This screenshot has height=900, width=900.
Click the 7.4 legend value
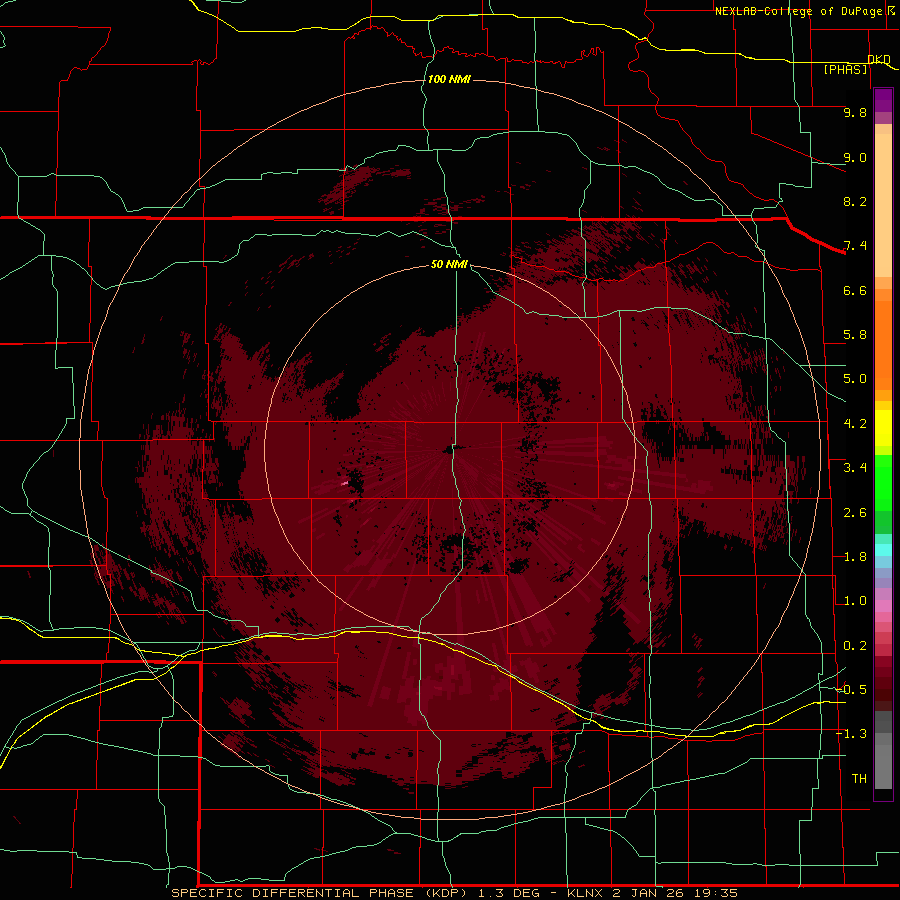coord(855,246)
